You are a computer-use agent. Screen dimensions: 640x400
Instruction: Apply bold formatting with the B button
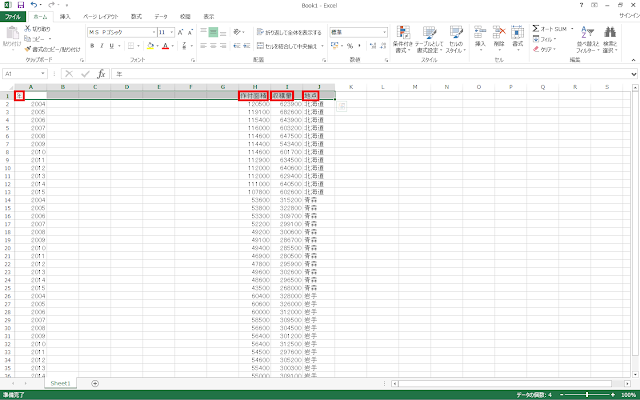(x=92, y=46)
